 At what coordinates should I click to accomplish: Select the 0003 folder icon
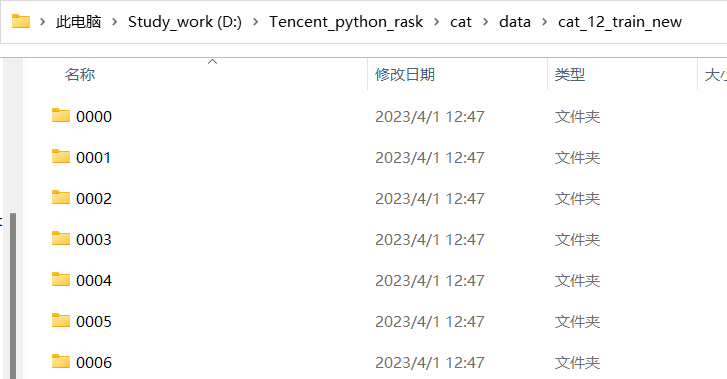(x=61, y=238)
